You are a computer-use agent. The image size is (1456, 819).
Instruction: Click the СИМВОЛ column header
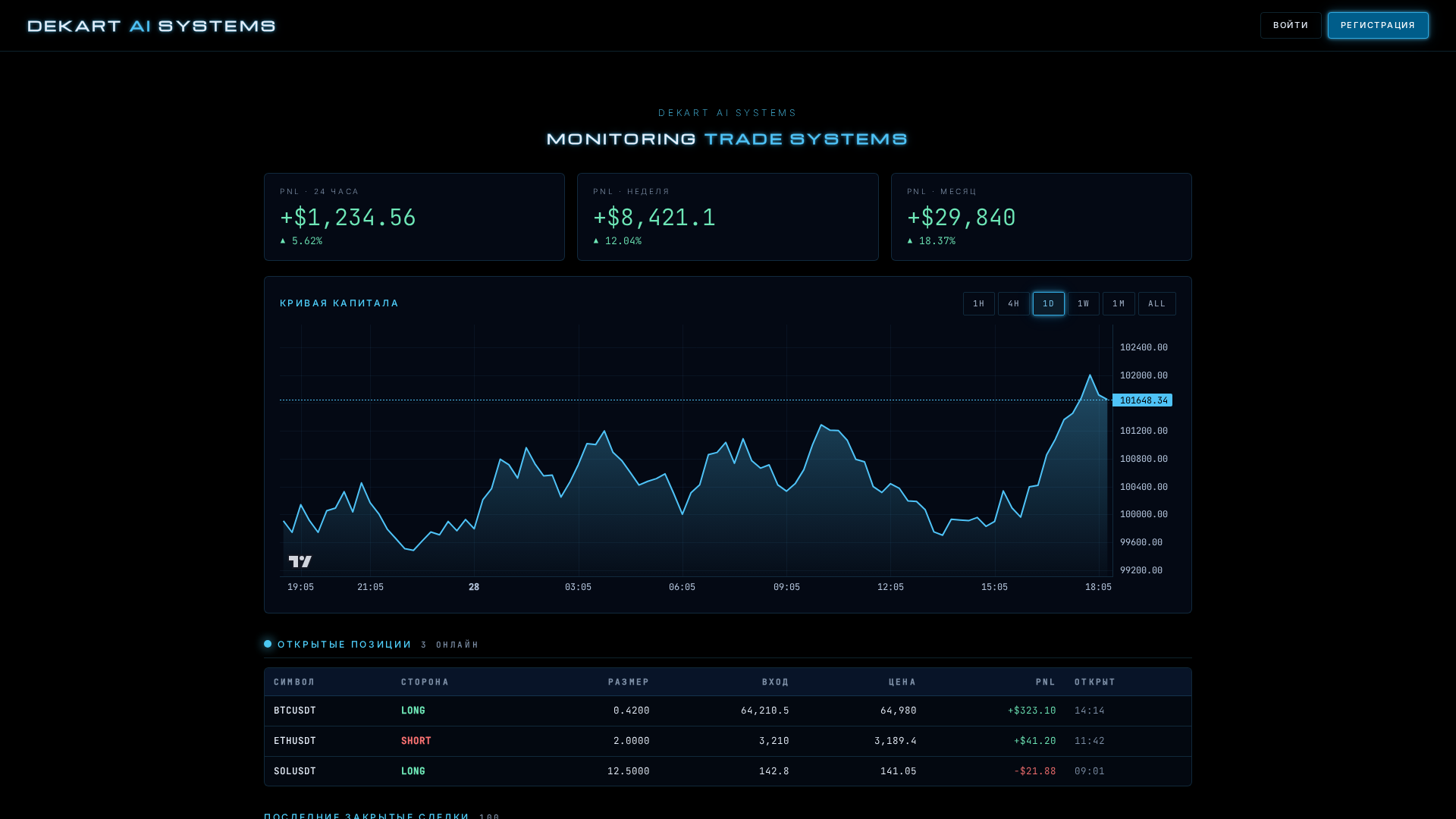294,682
